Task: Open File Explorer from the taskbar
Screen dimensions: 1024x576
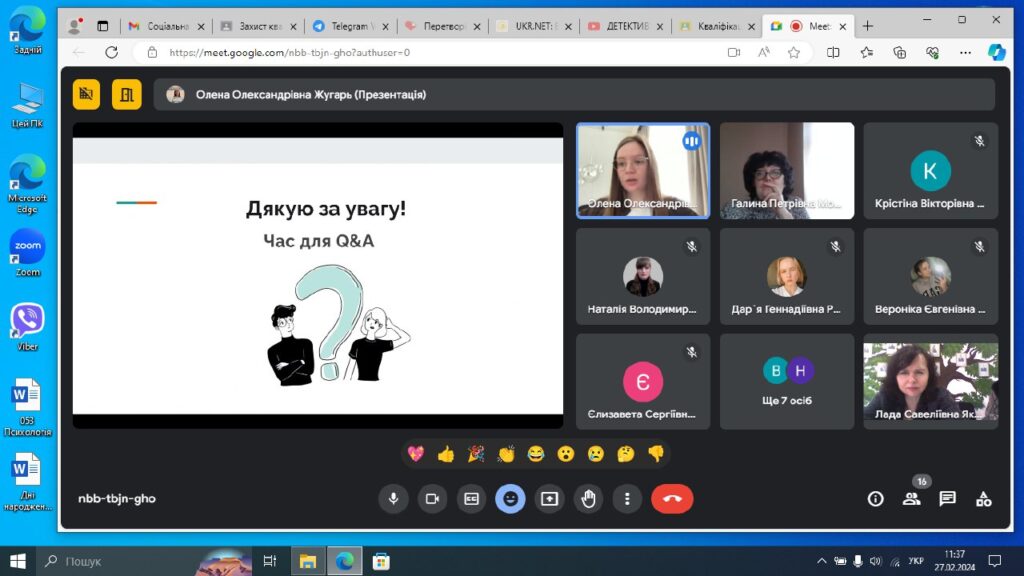Action: pos(308,561)
